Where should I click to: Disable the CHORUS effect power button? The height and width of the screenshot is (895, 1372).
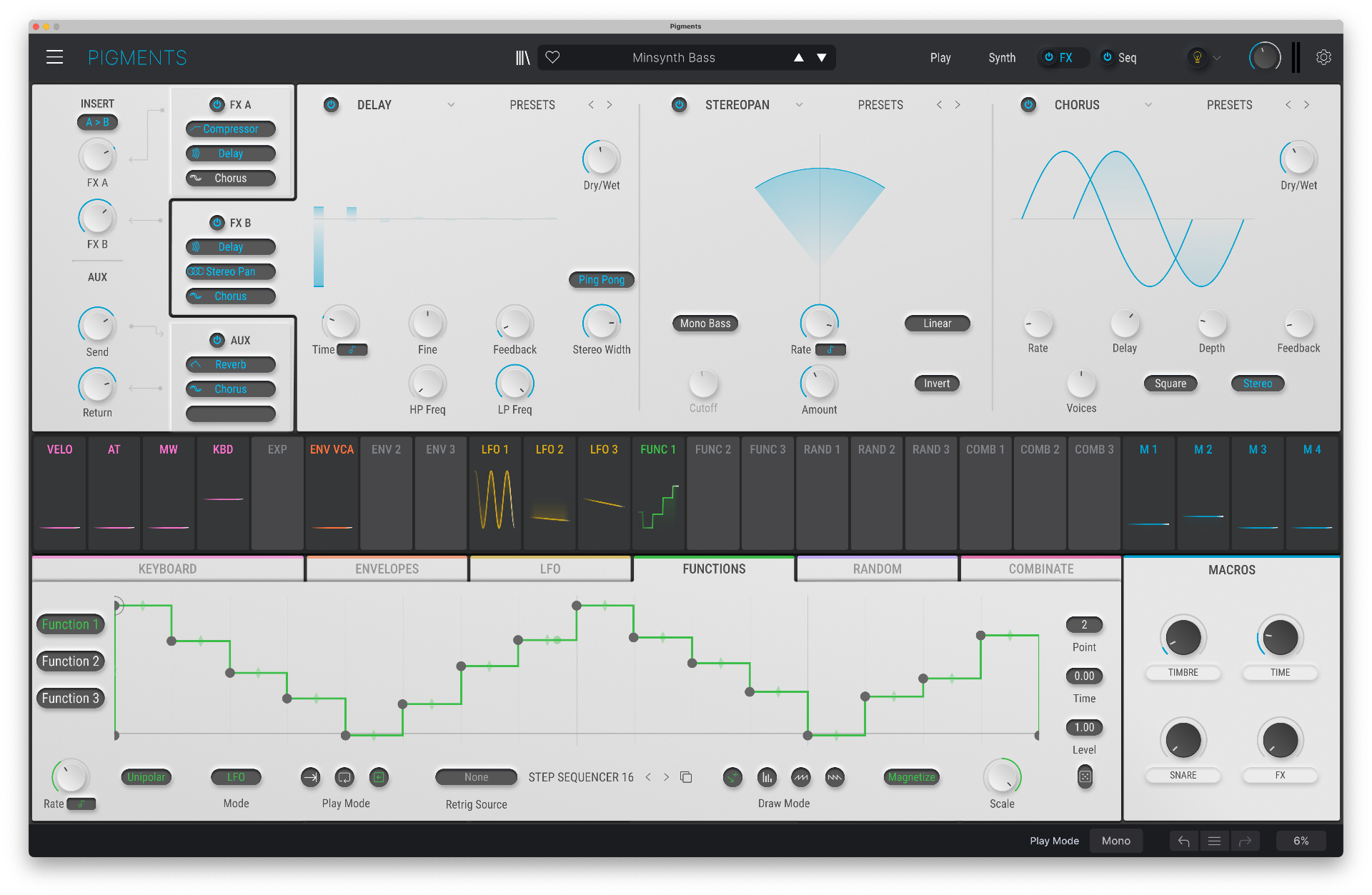1028,105
